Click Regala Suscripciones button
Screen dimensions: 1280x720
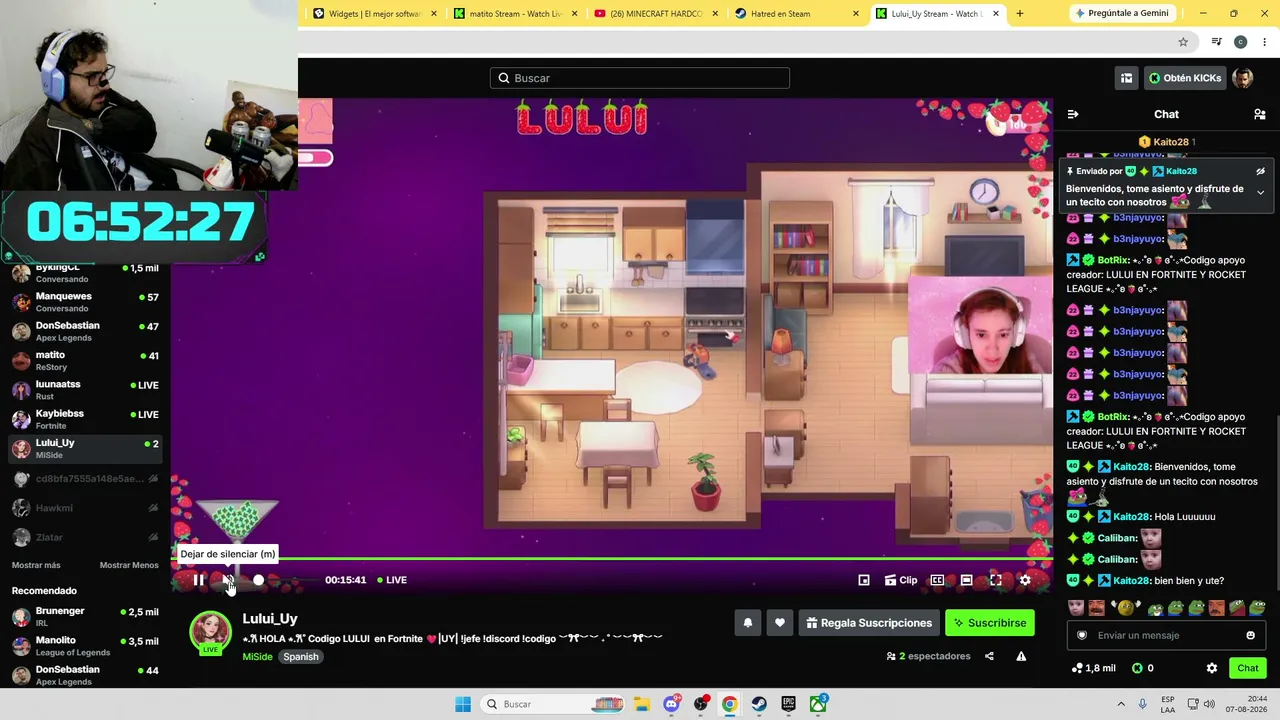(x=869, y=623)
